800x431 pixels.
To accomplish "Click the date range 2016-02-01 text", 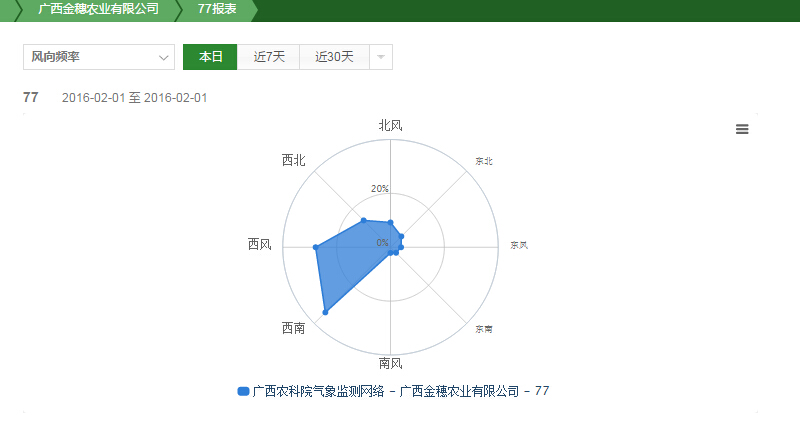I will click(x=134, y=98).
